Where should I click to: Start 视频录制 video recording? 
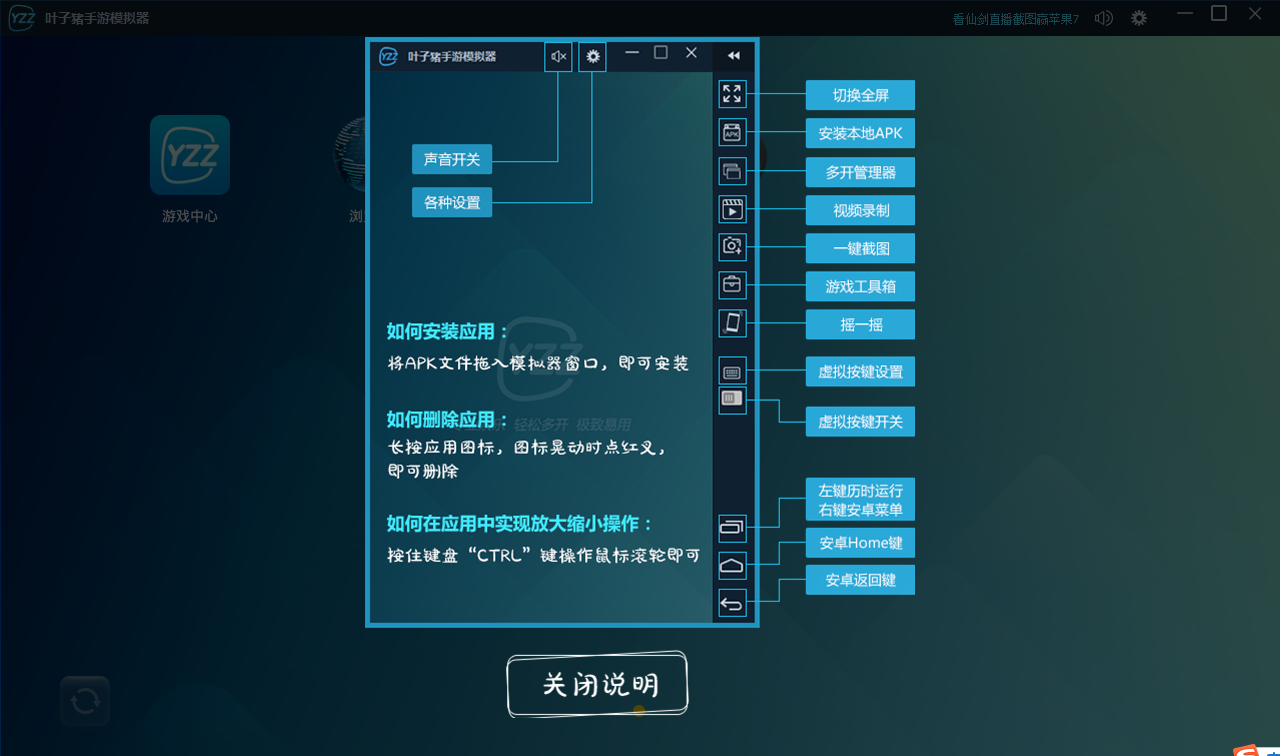coord(732,208)
